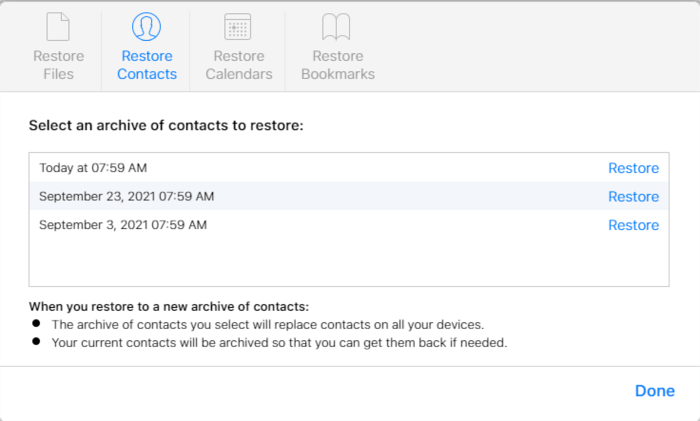Click the empty area of the archive list

349,262
